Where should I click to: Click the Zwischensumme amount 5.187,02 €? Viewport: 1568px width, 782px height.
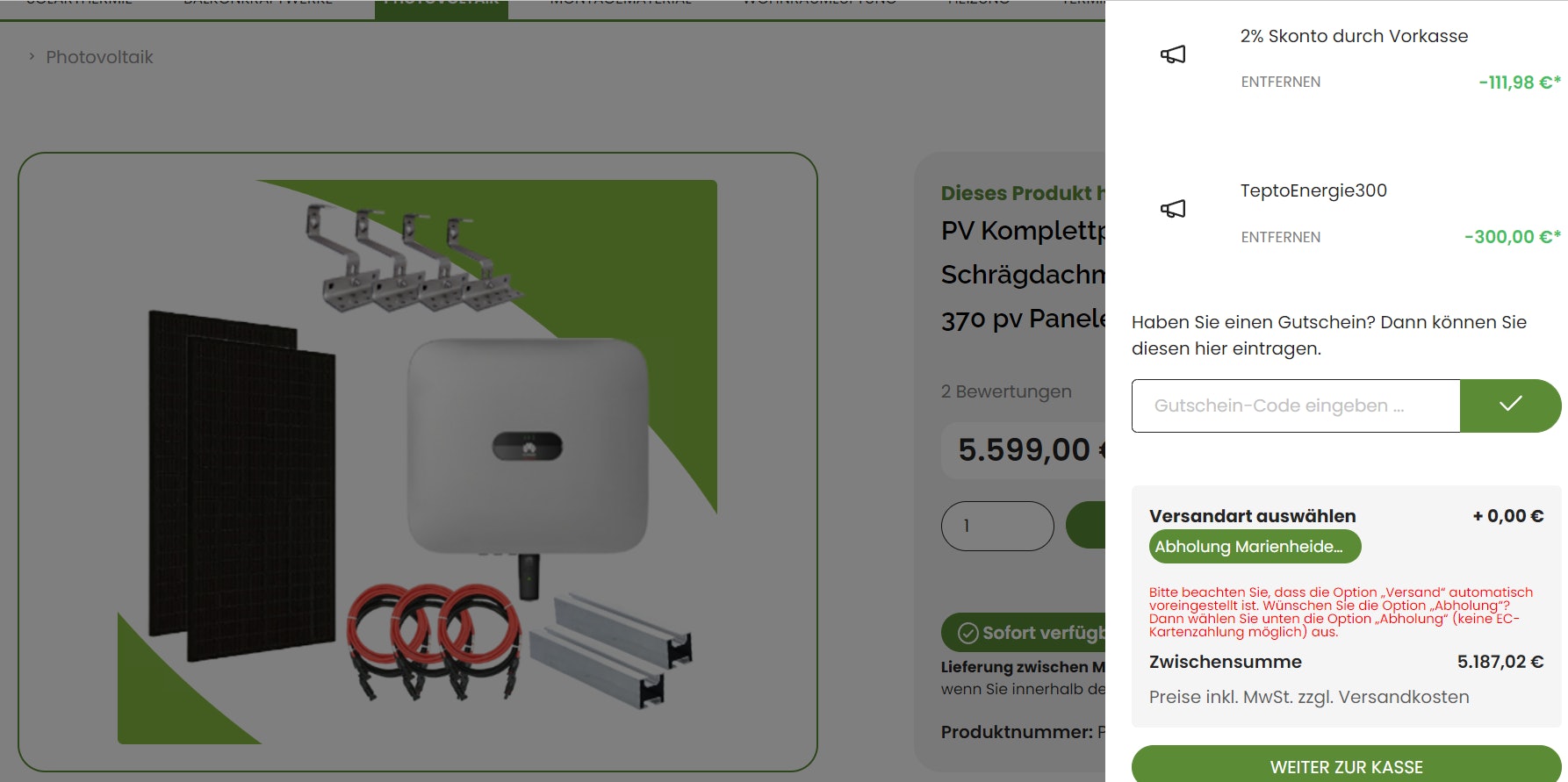point(1500,662)
